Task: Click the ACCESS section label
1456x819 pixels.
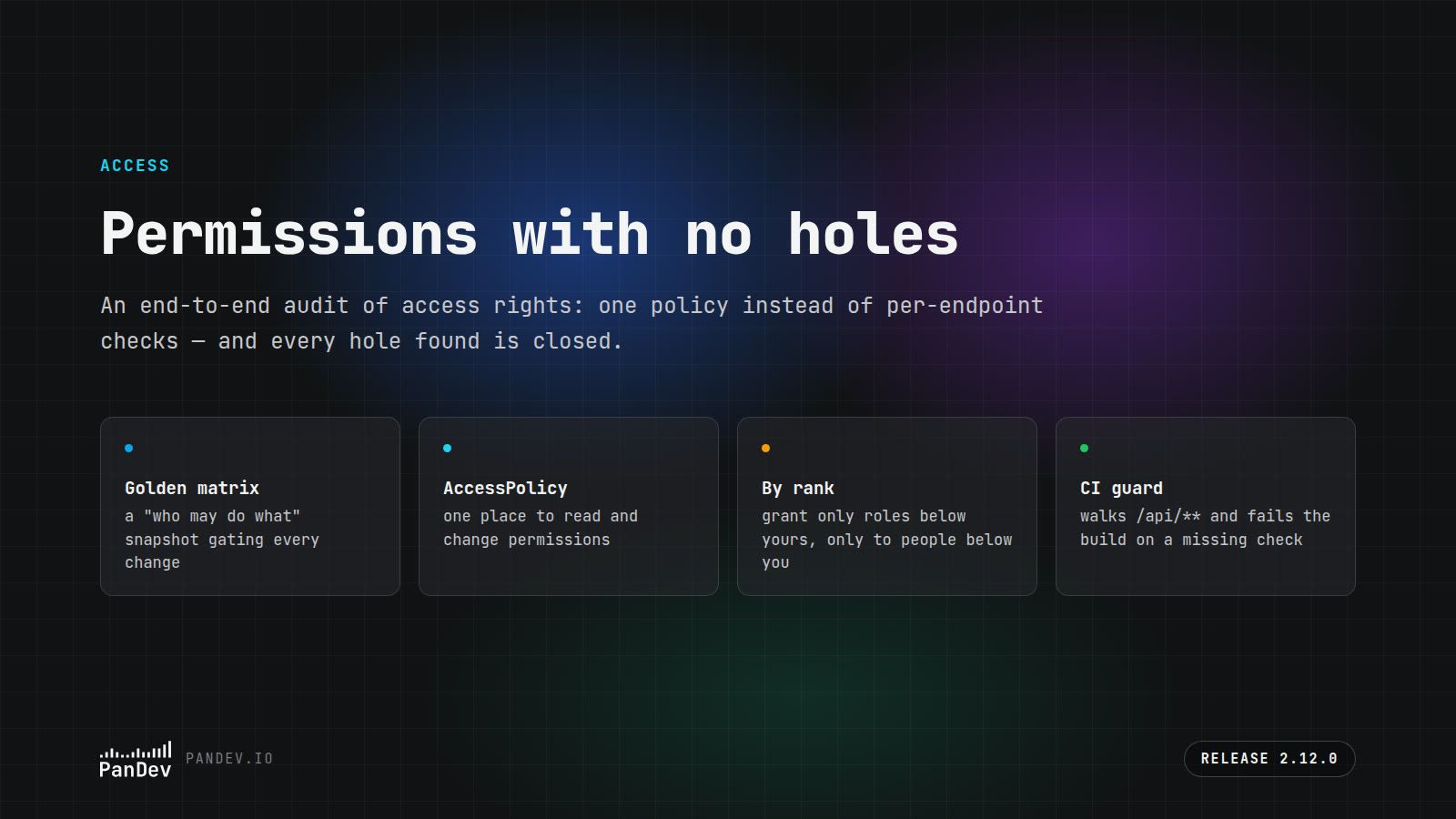Action: (x=135, y=166)
